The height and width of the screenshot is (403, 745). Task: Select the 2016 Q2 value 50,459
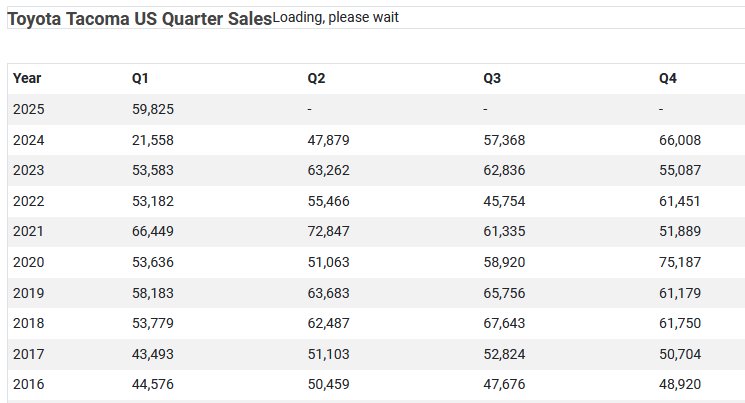pos(328,384)
